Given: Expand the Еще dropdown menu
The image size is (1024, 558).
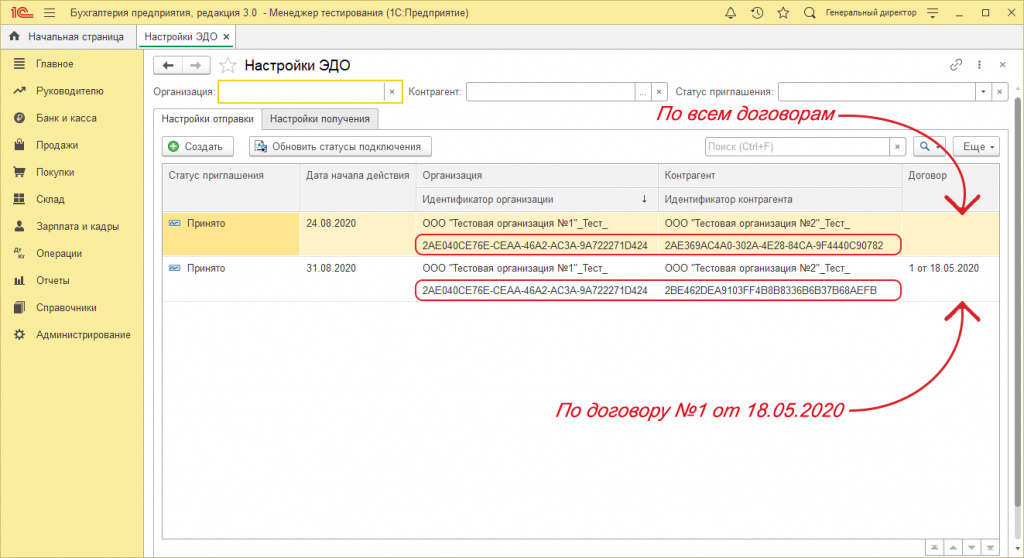Looking at the screenshot, I should [x=976, y=146].
